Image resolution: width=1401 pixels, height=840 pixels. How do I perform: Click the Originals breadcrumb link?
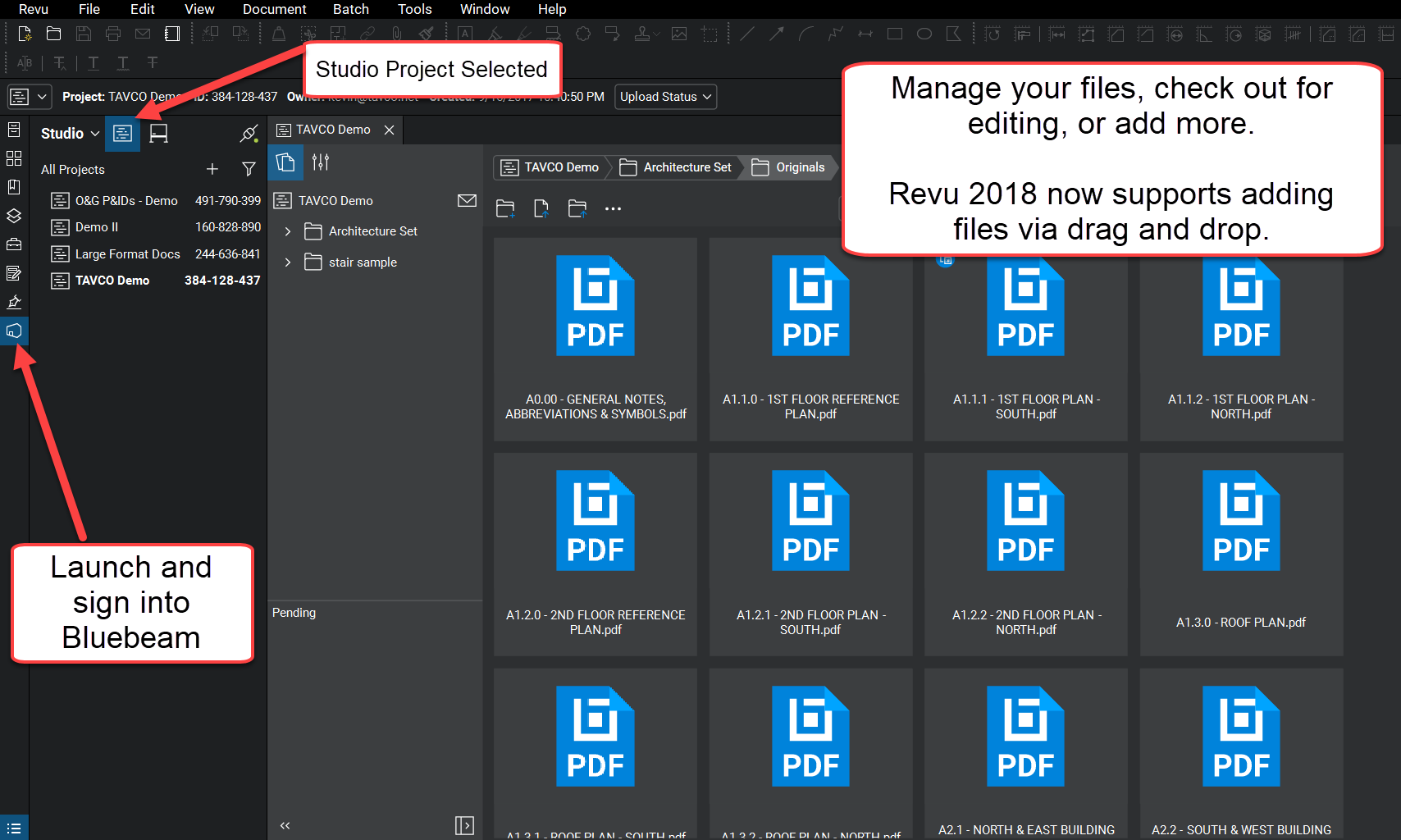[x=798, y=167]
